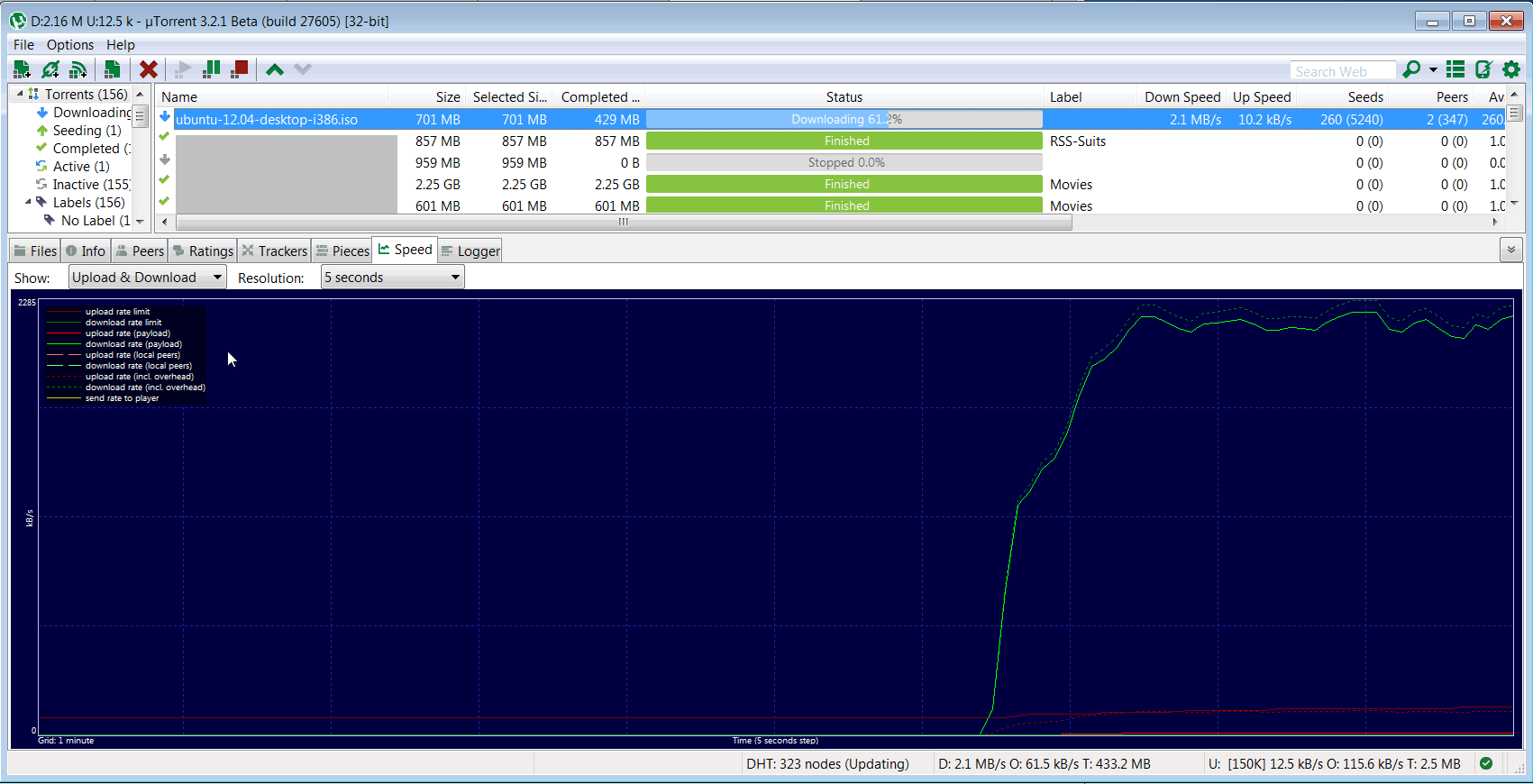
Task: Open Preferences via the gear icon
Action: click(x=1511, y=69)
